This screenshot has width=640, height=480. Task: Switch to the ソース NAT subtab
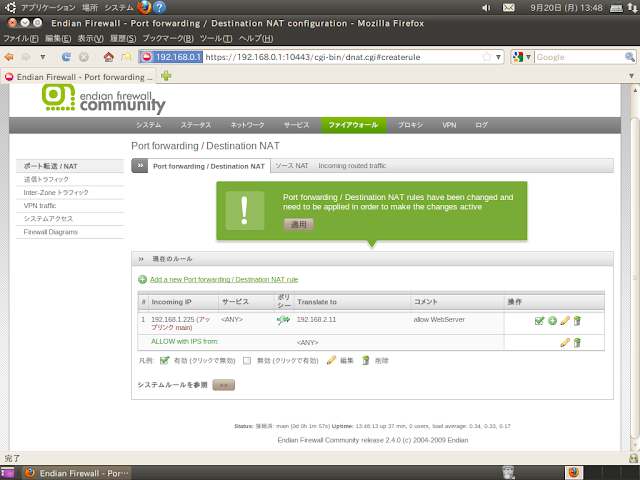click(x=292, y=166)
